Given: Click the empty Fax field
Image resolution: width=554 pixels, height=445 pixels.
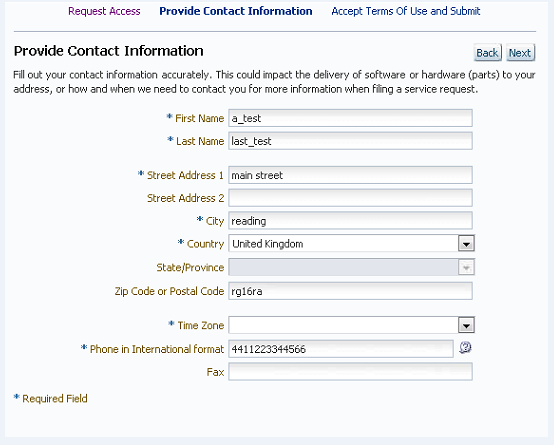Looking at the screenshot, I should (350, 372).
